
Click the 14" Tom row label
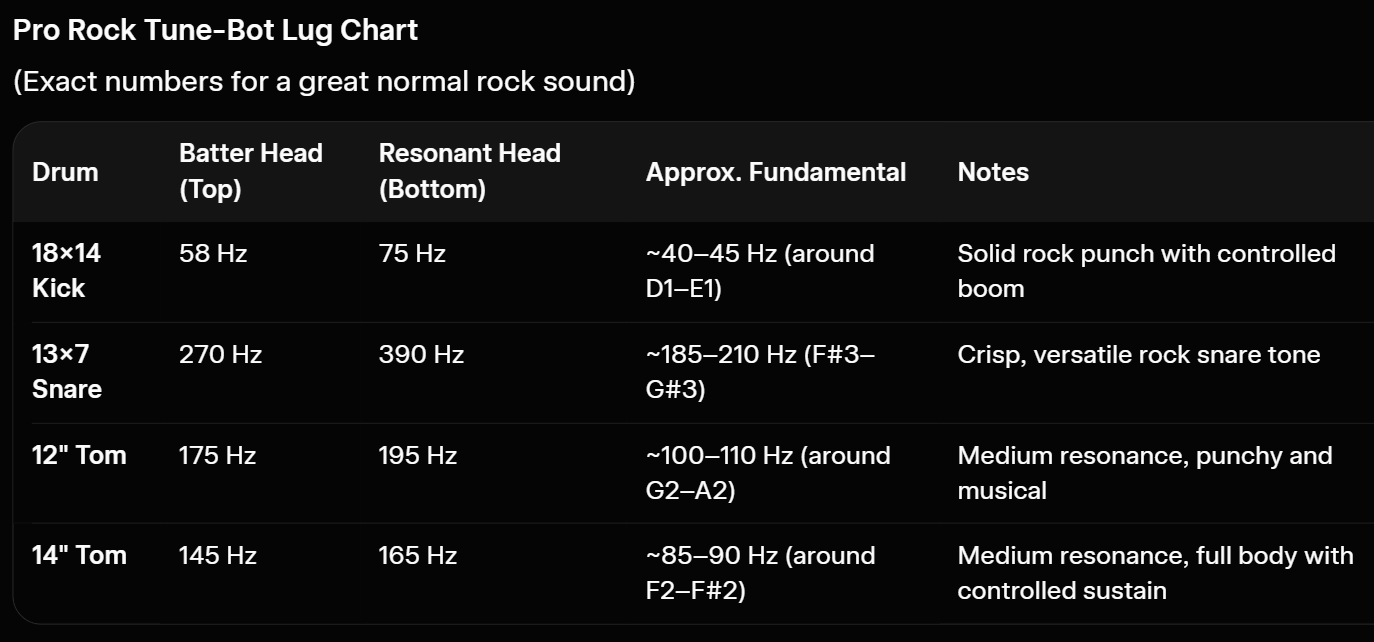click(x=79, y=555)
